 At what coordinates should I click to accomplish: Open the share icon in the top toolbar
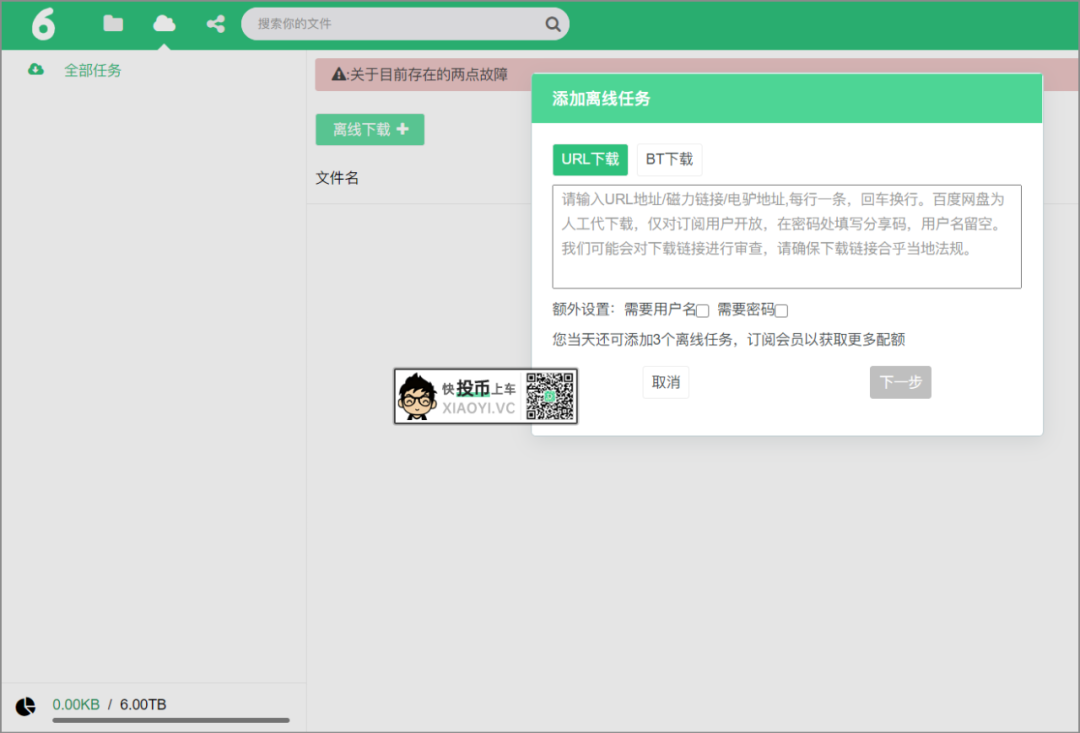tap(214, 23)
